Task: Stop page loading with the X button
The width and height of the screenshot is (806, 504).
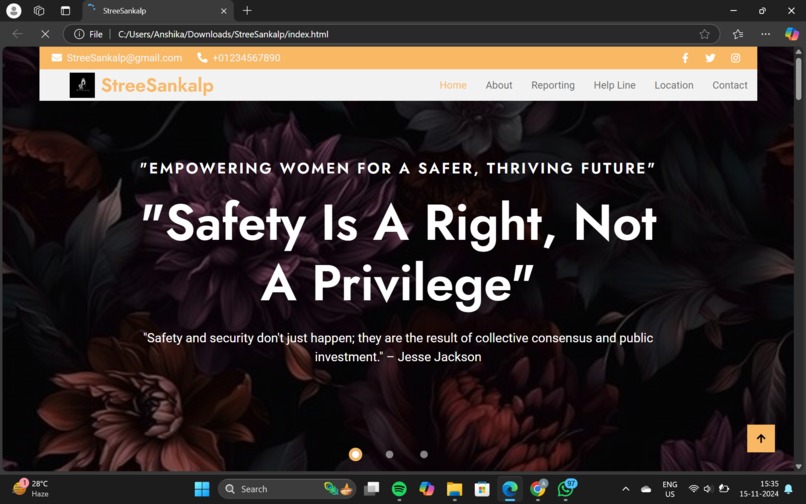Action: pos(45,34)
